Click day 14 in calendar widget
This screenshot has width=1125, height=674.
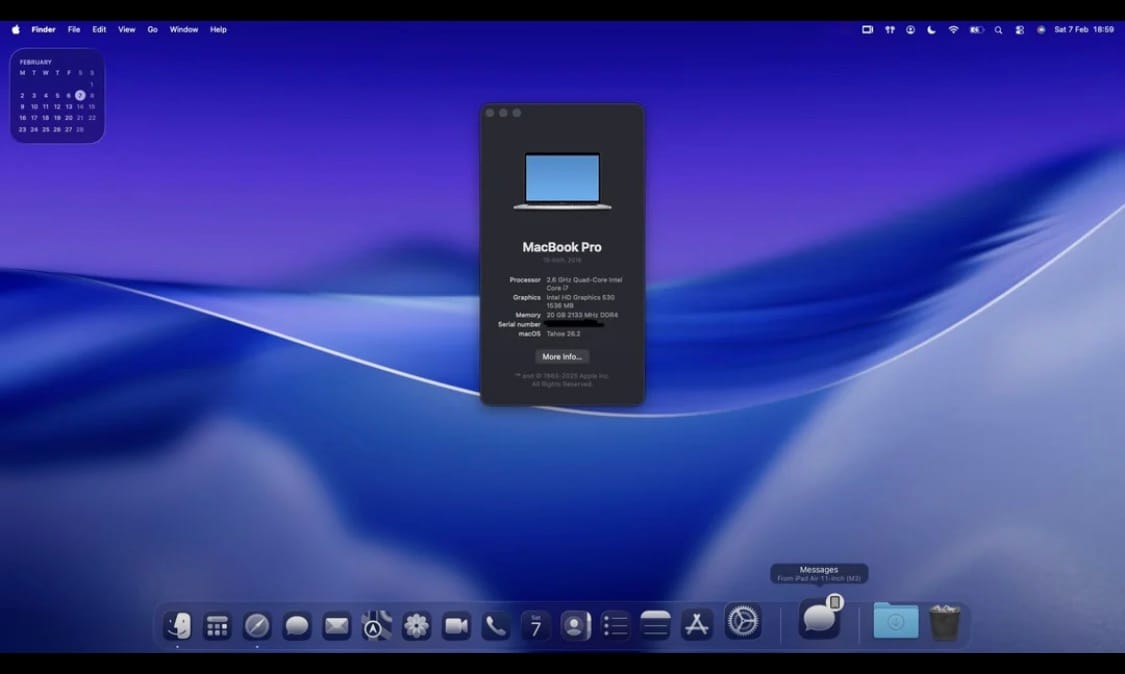coord(80,107)
